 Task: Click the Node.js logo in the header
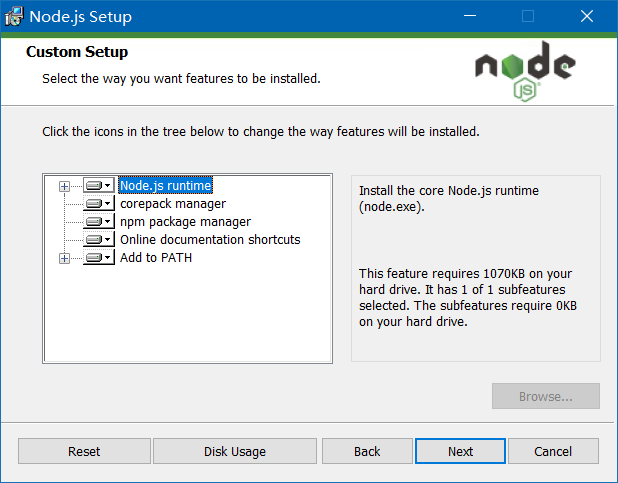click(x=525, y=71)
